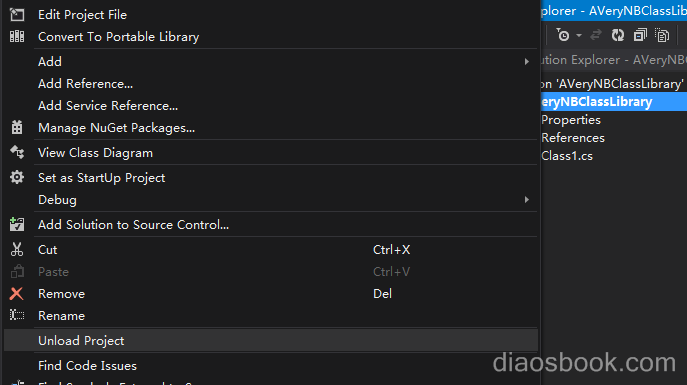Screen dimensions: 687x385
Task: Click the Refresh icon in Solution Explorer toolbar
Action: pyautogui.click(x=618, y=35)
